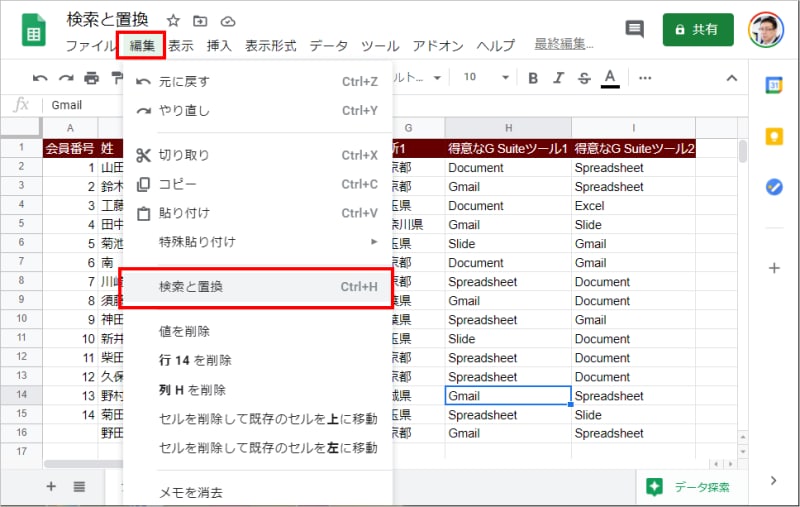Star the document title
The height and width of the screenshot is (507, 800).
[x=173, y=21]
